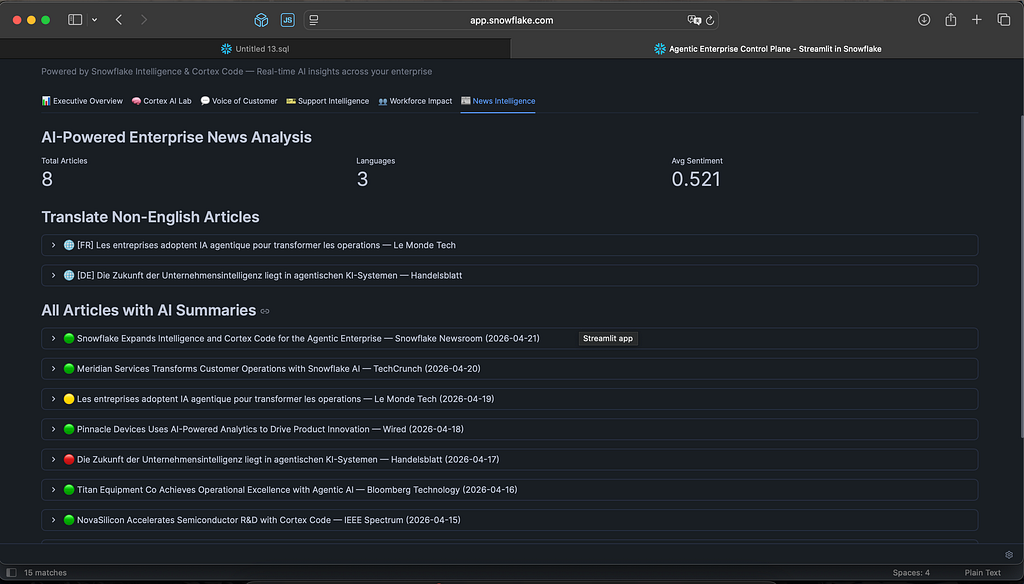Expand the Le Monde Tech 2026-04-19 article chevron
The height and width of the screenshot is (584, 1024).
point(53,398)
